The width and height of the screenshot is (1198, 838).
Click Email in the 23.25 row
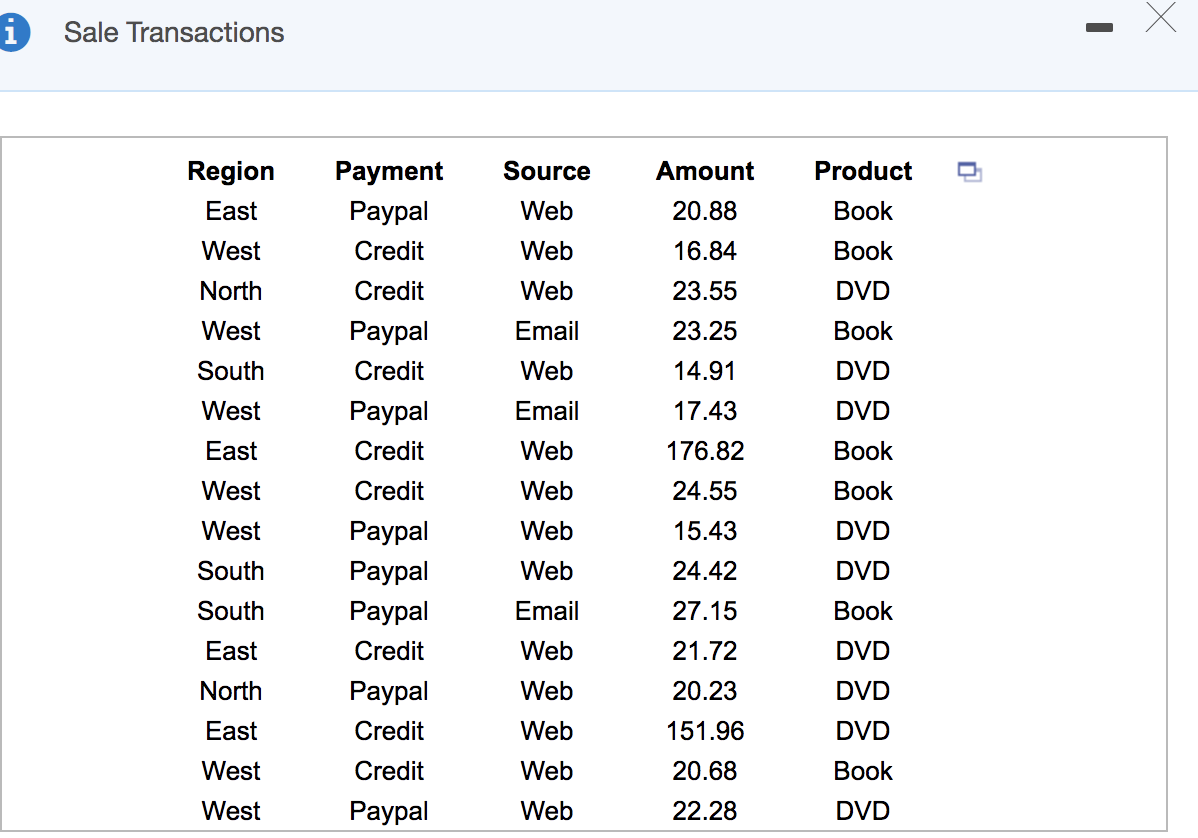(x=546, y=331)
